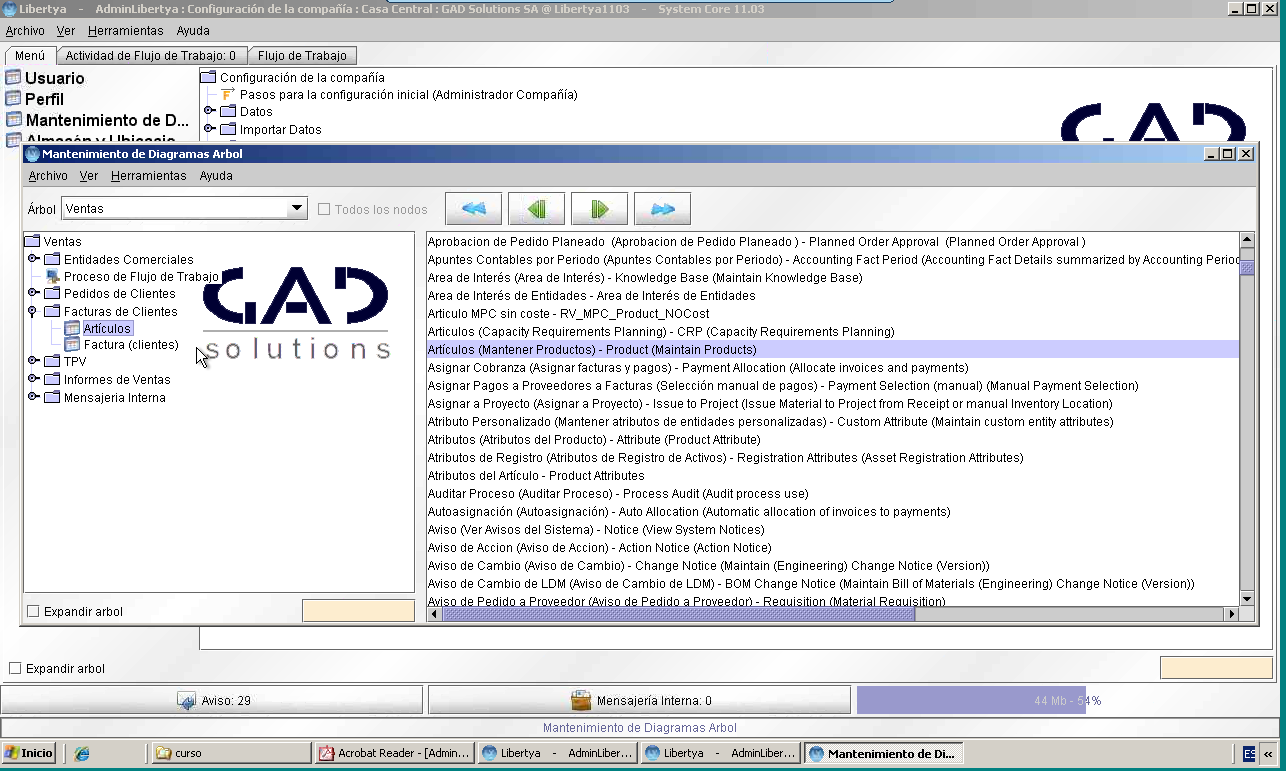Viewport: 1286px width, 771px height.
Task: Open Herramientas menu in Diagramas Arbol window
Action: pos(149,175)
